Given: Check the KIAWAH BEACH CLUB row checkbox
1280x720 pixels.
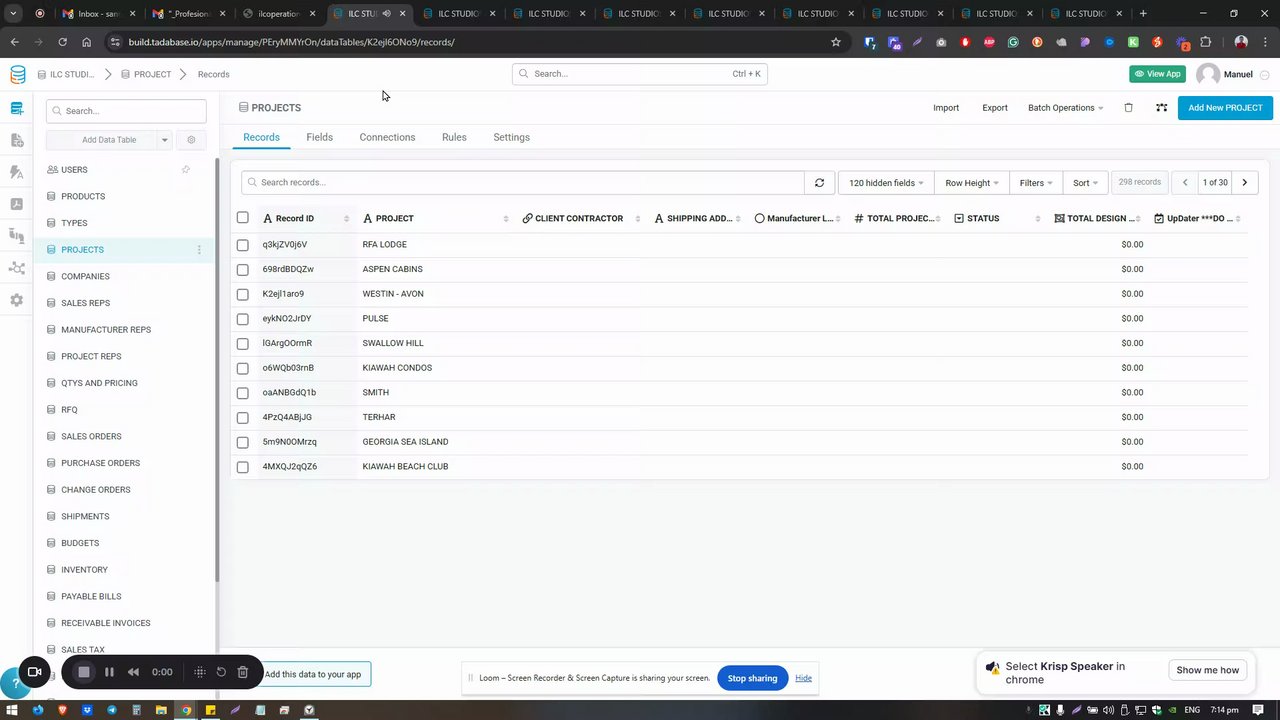Looking at the screenshot, I should click(242, 467).
